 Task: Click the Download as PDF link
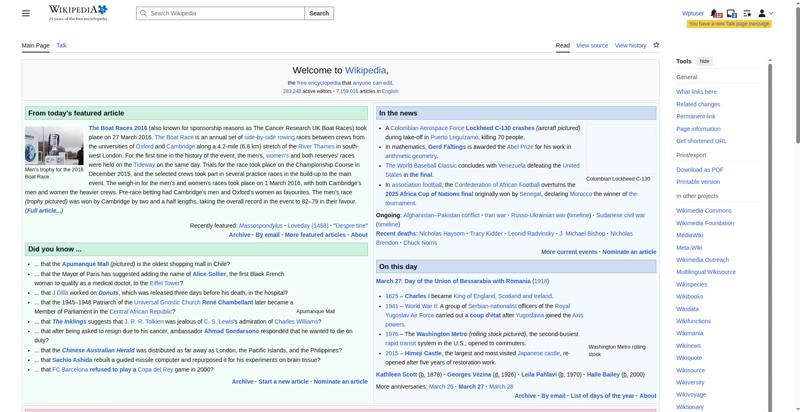click(x=699, y=170)
